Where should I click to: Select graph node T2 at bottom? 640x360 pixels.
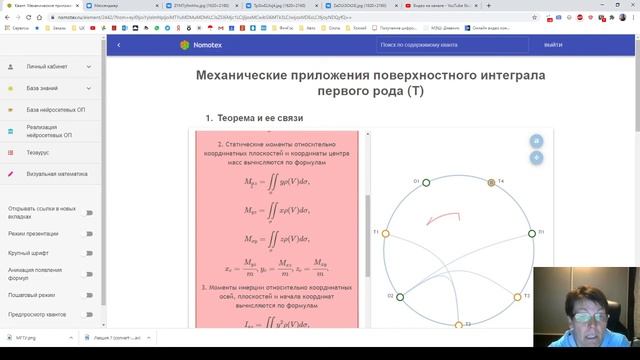coord(458,325)
